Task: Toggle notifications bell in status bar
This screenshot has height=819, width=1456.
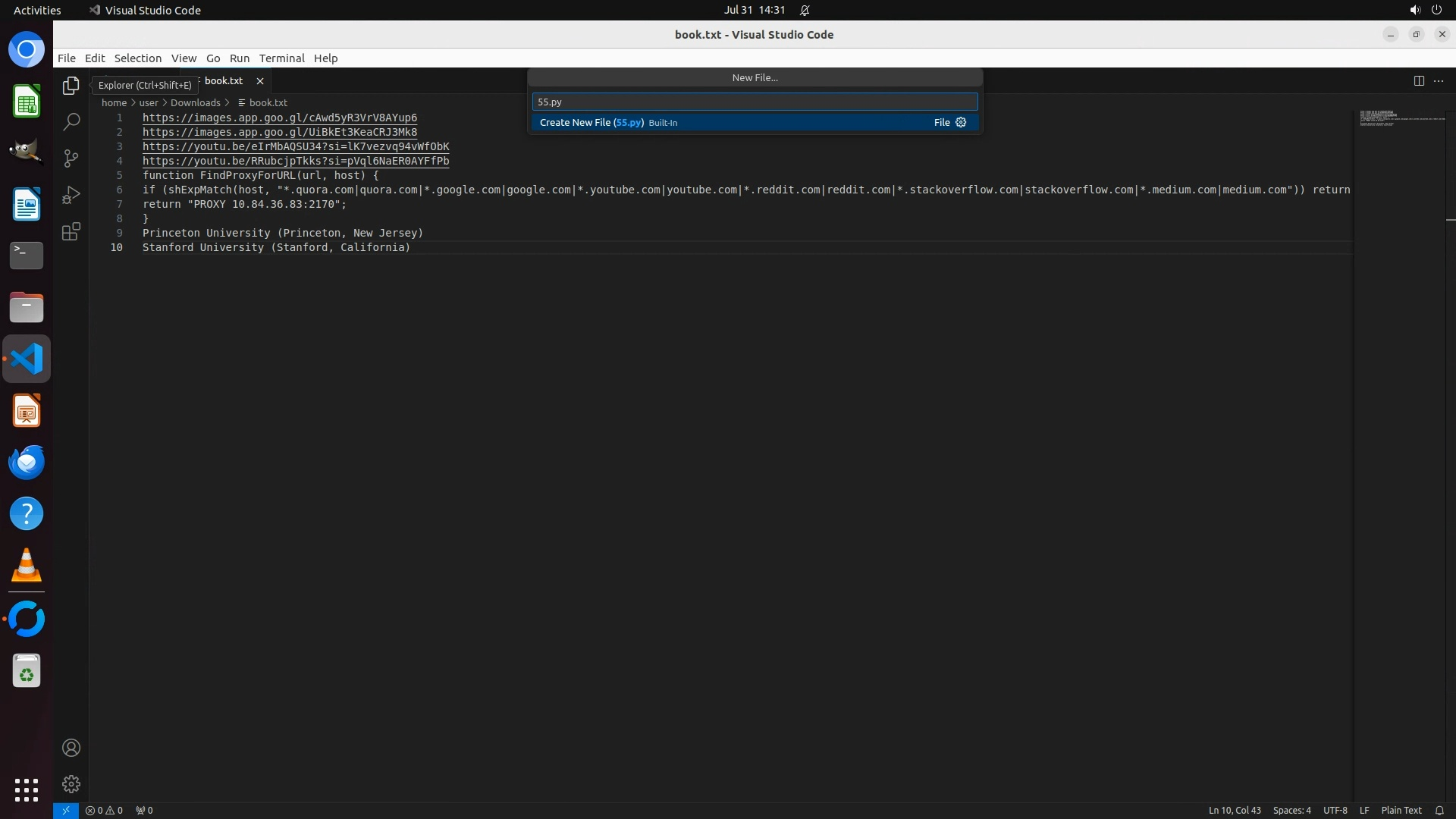Action: click(x=1439, y=810)
